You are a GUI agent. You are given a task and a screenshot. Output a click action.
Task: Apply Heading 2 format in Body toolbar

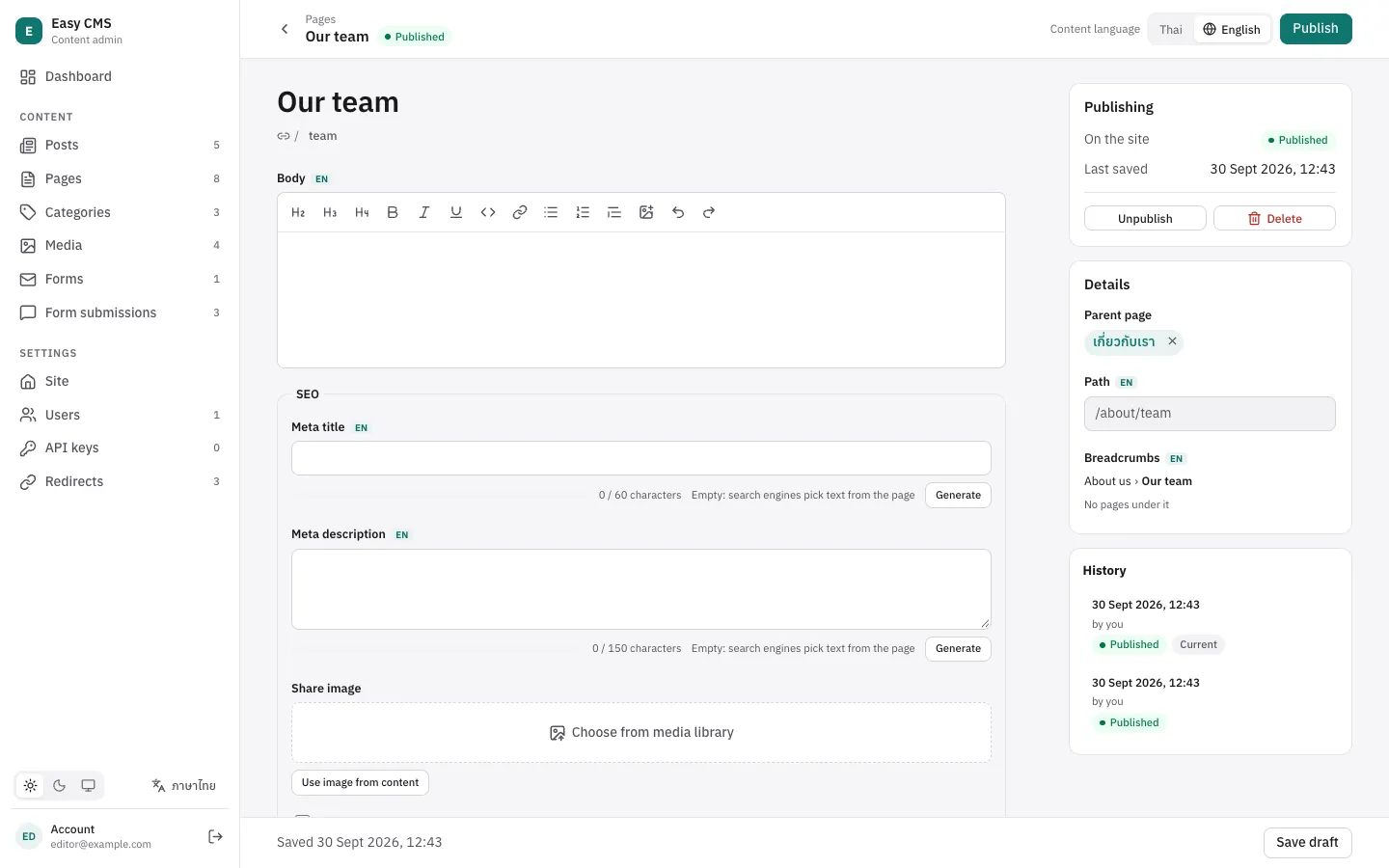tap(298, 212)
